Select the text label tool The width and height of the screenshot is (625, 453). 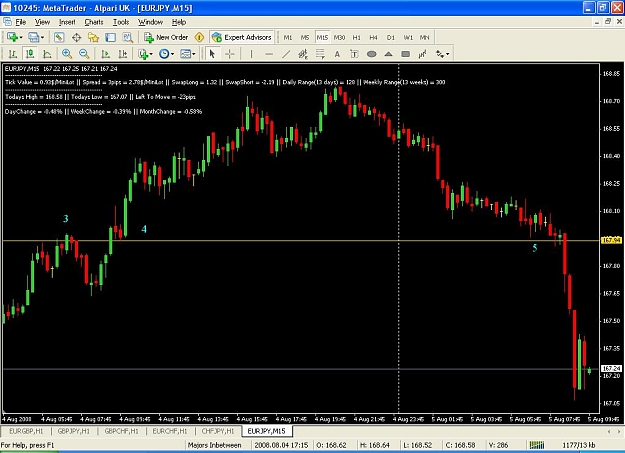coord(354,53)
